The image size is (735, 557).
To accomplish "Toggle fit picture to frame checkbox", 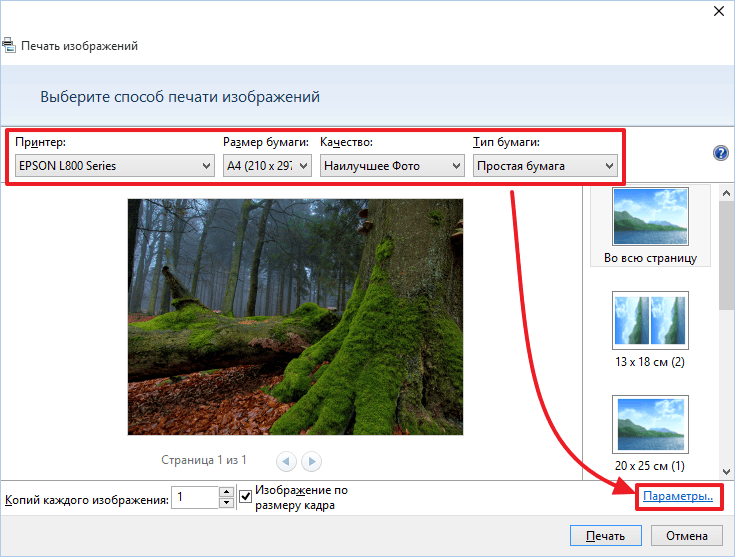I will click(x=245, y=497).
